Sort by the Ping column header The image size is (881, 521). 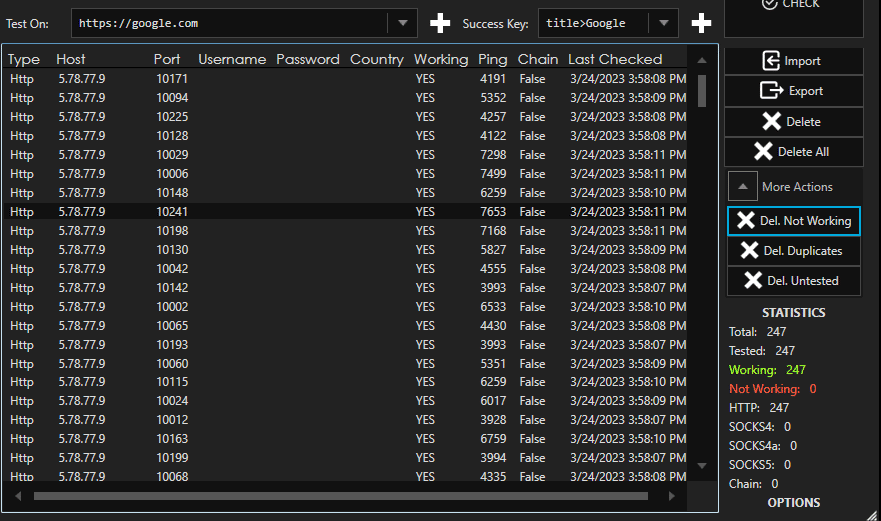point(493,59)
